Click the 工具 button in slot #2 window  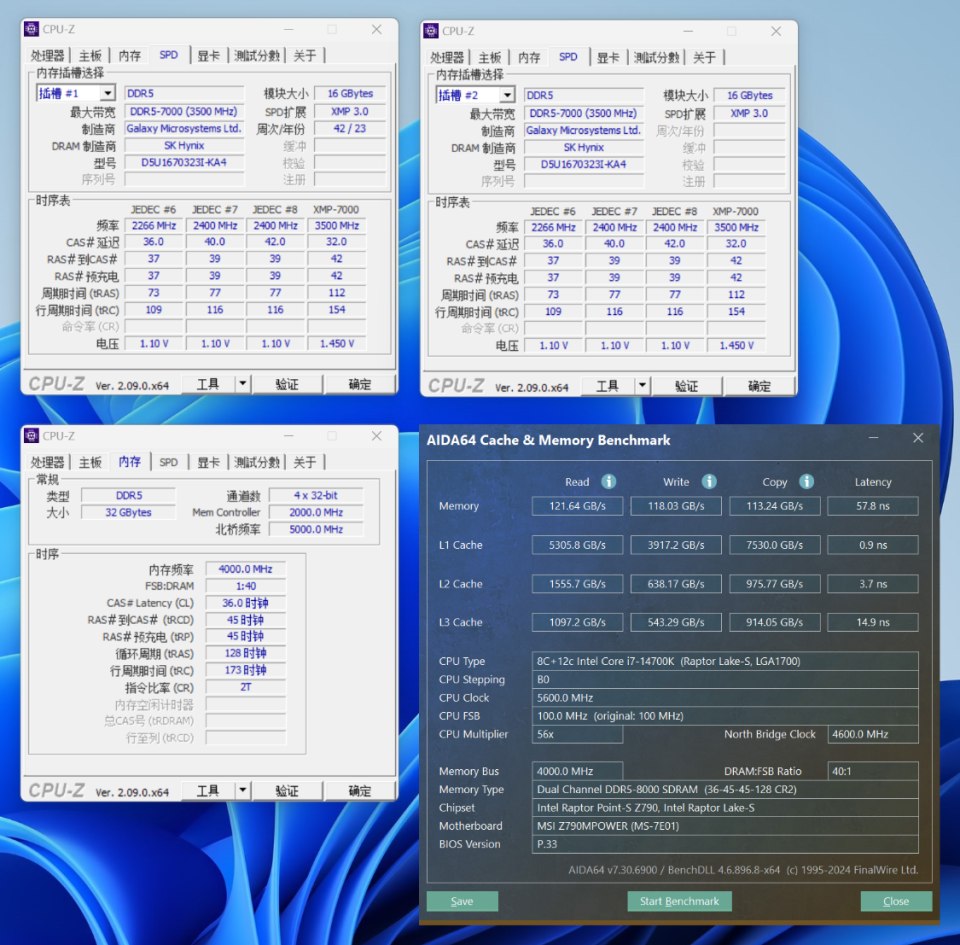click(607, 386)
